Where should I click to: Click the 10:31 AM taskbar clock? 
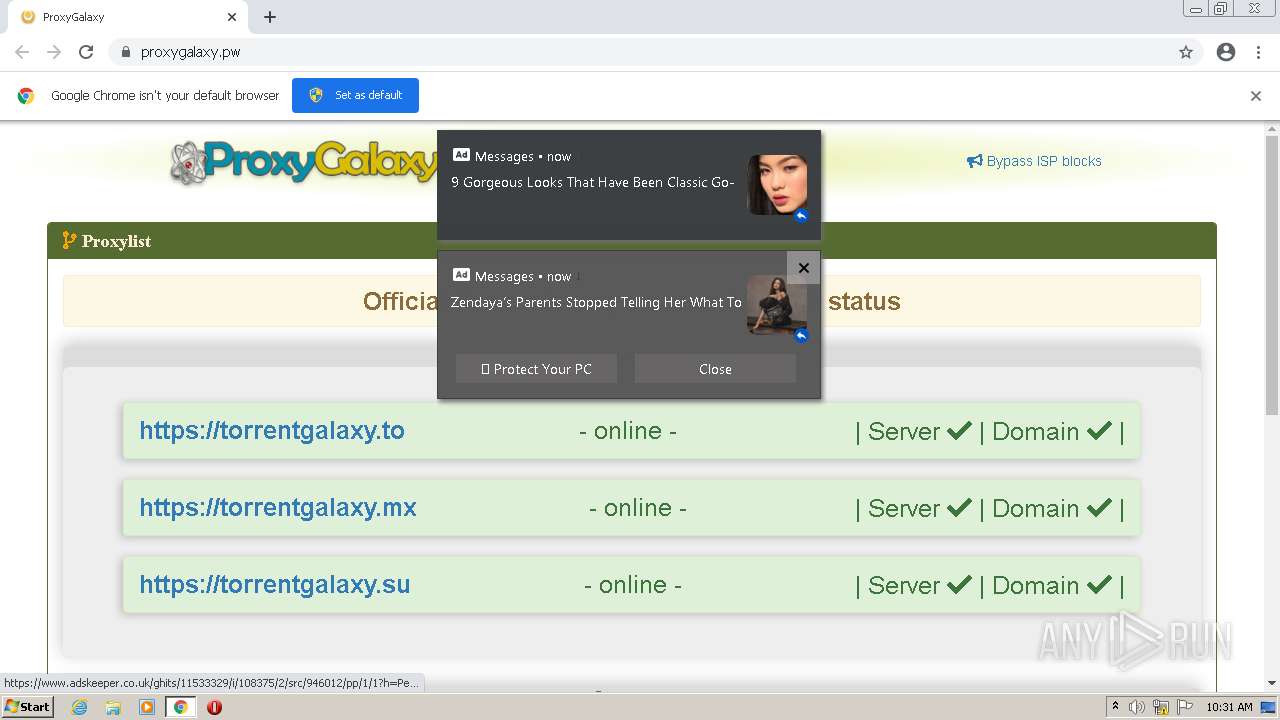click(1229, 707)
